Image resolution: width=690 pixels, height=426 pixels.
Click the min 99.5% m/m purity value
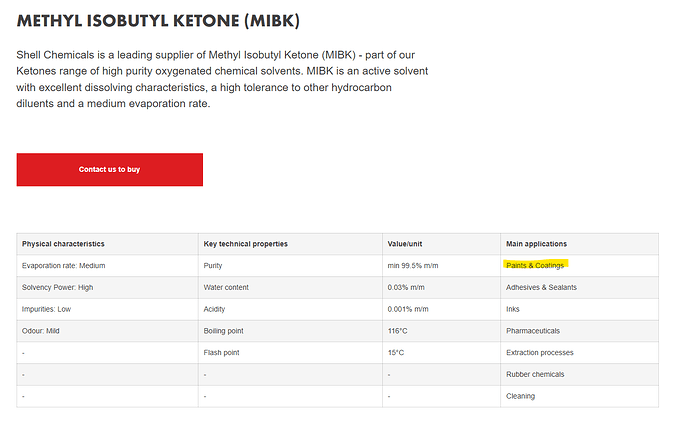(x=413, y=266)
